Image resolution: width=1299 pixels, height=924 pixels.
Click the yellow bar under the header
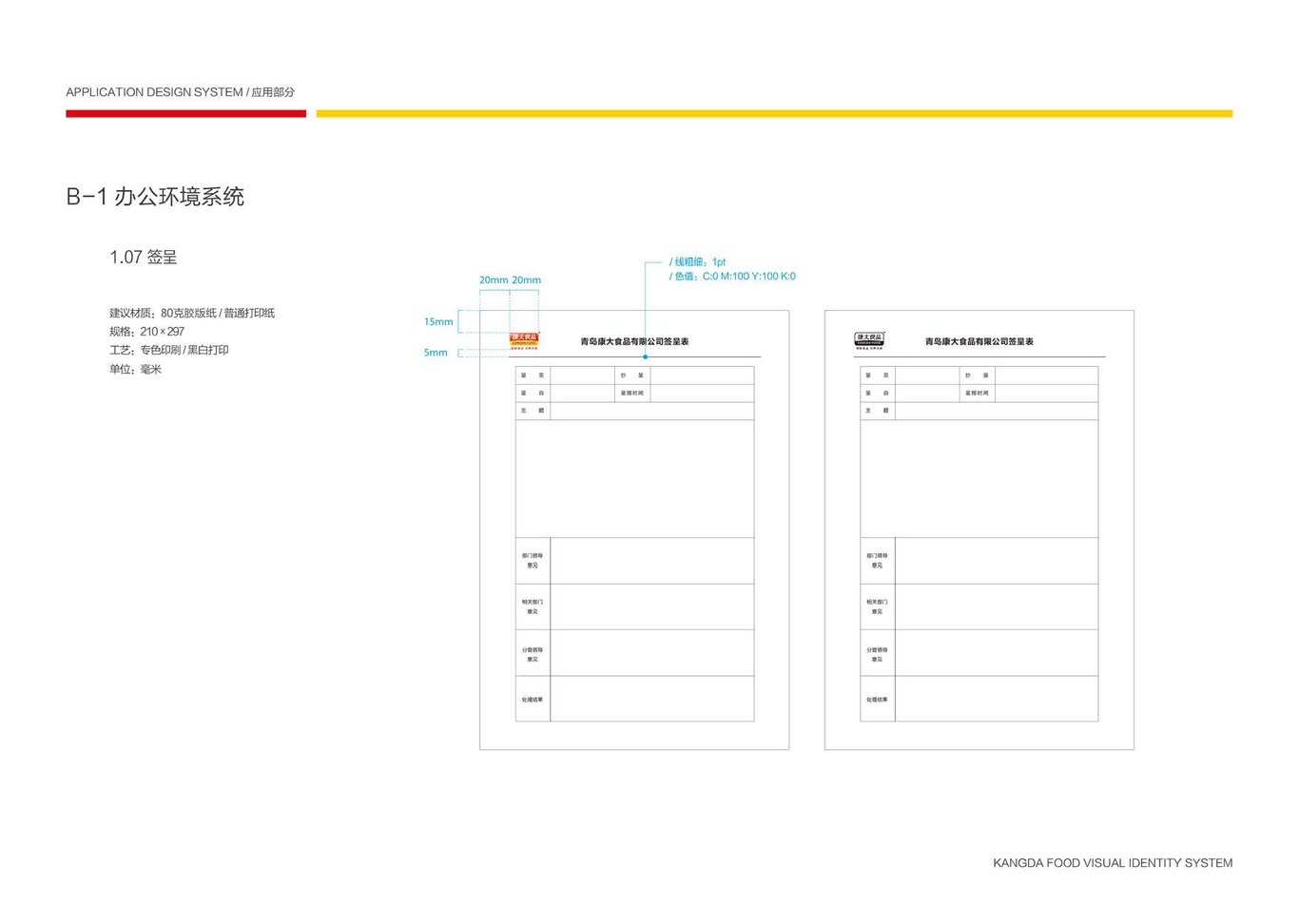(774, 114)
